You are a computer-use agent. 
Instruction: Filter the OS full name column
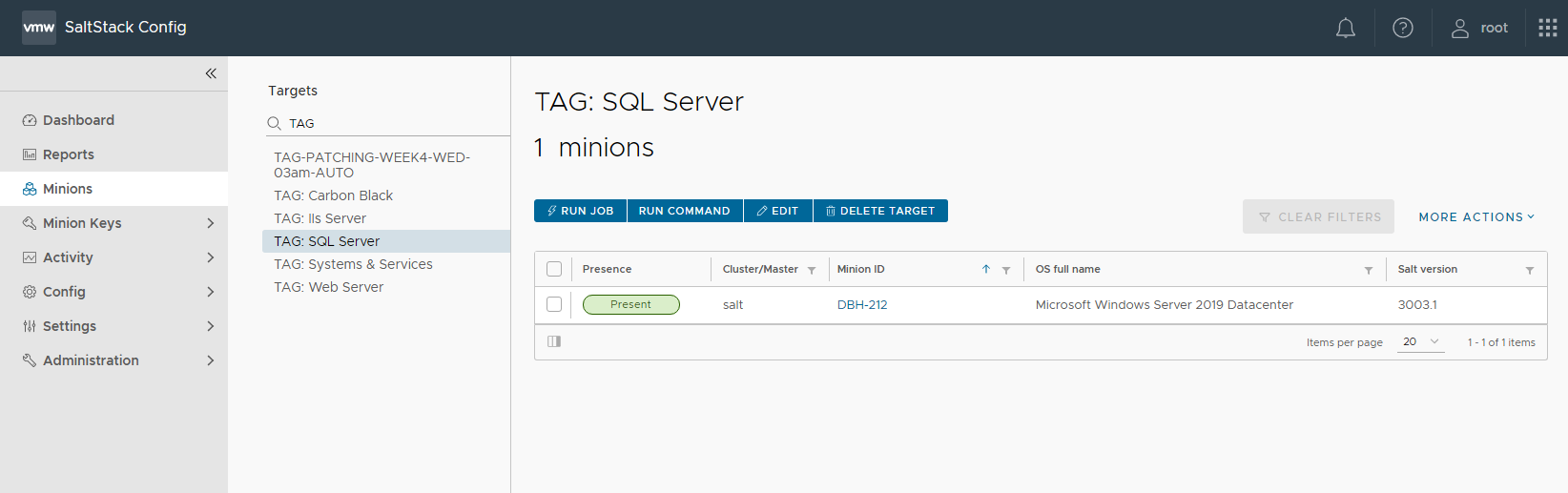click(x=1369, y=270)
